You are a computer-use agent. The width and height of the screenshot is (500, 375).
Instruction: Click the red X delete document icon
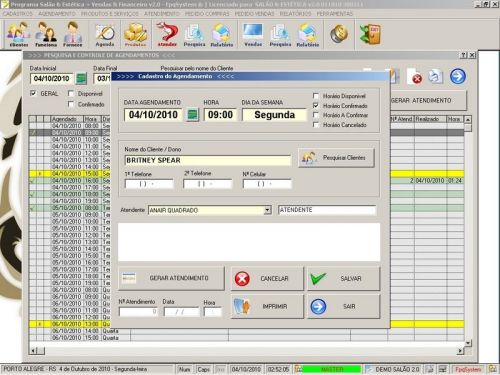click(415, 77)
